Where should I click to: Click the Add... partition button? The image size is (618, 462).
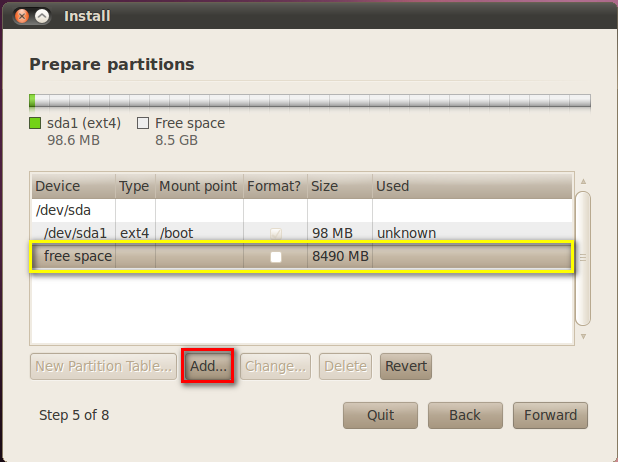[x=208, y=366]
